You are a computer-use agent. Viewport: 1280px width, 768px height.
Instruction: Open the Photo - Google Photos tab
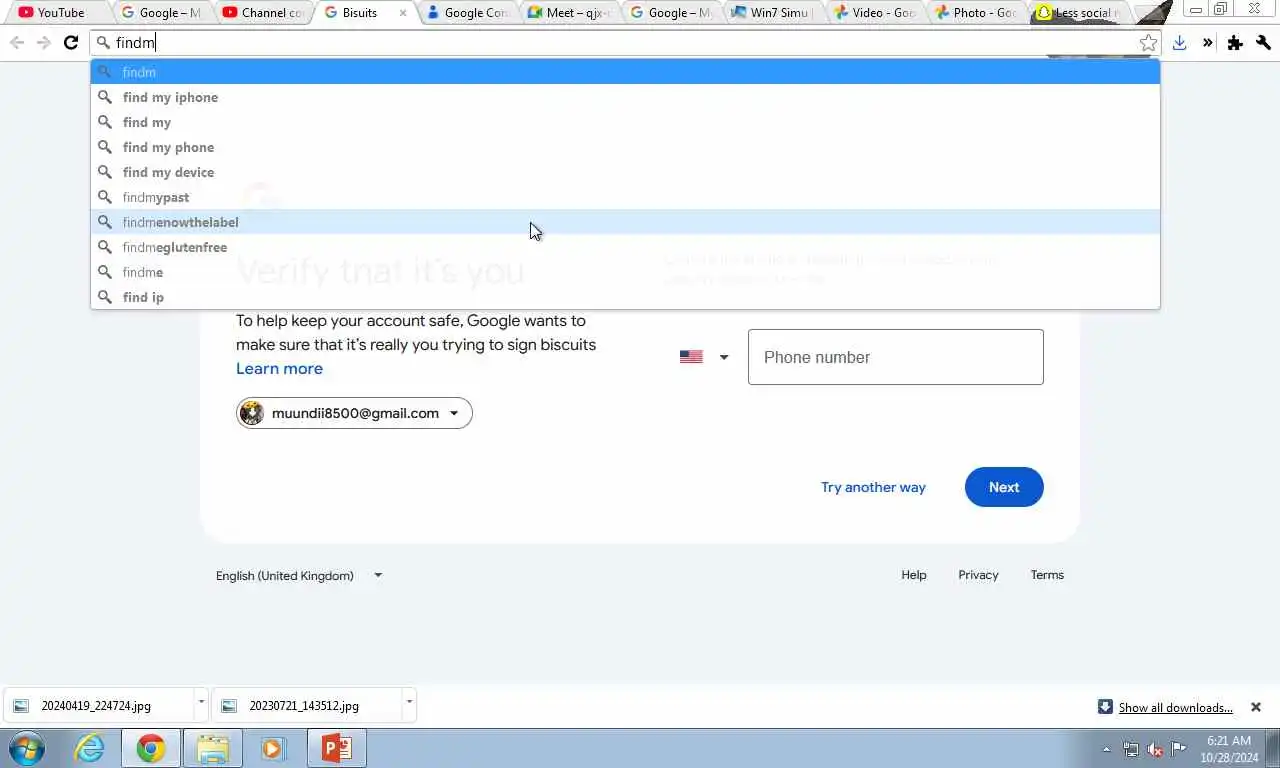pos(976,13)
